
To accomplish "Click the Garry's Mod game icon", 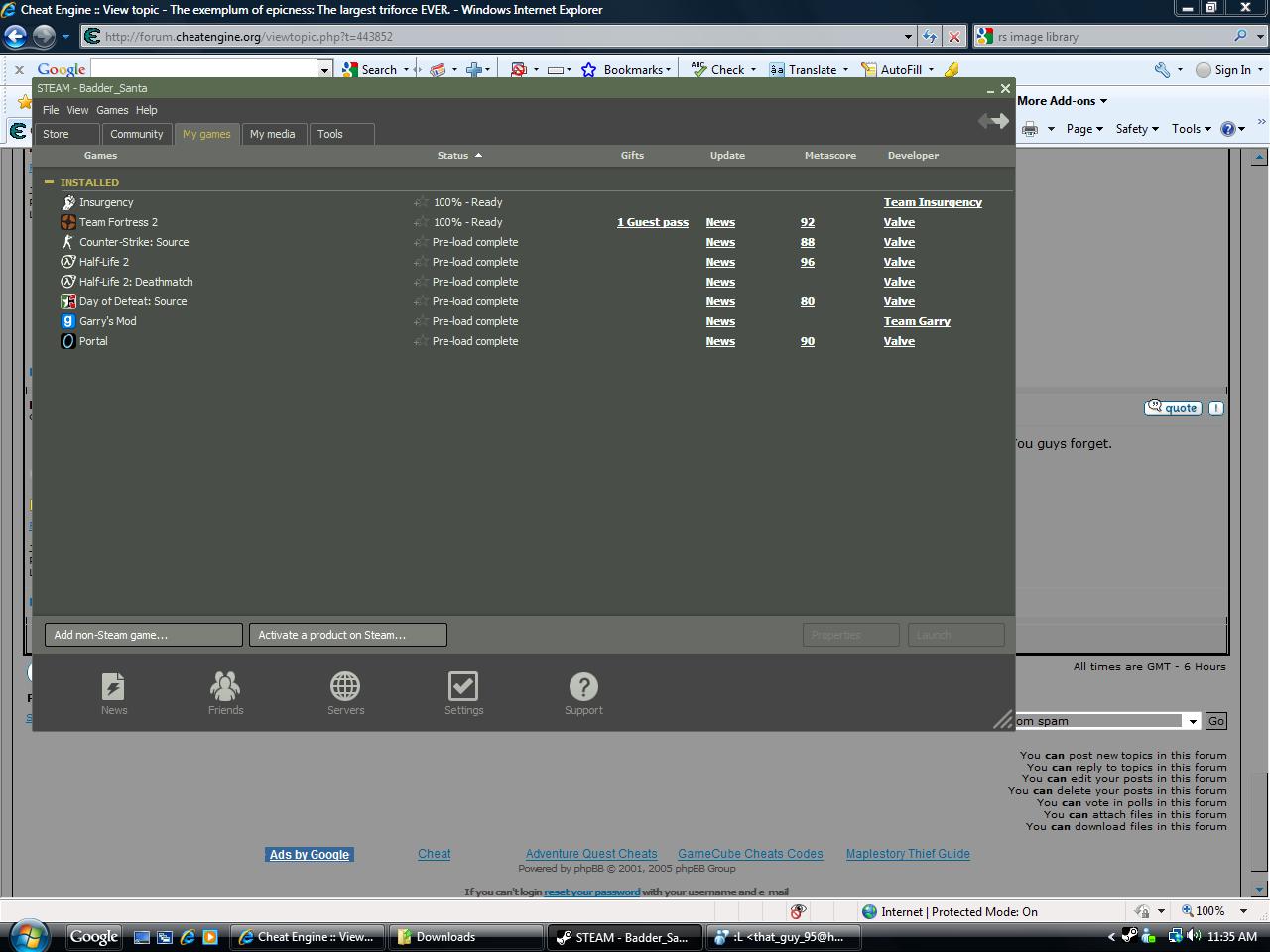I will 67,321.
